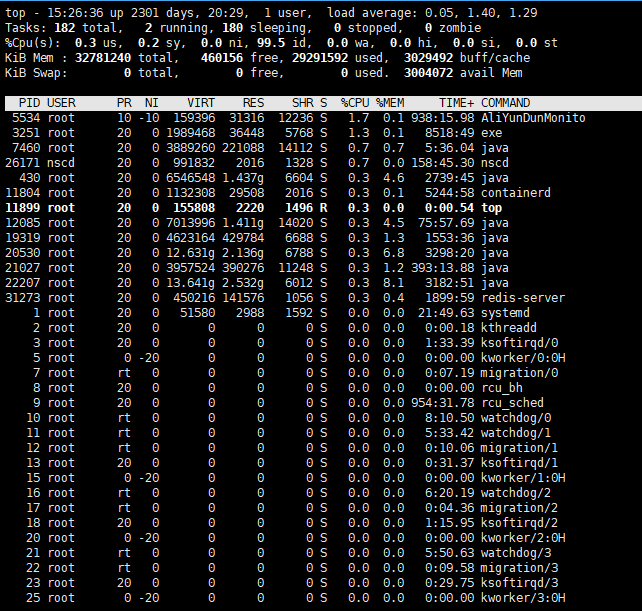Click the 954:31.78 TIME+ value
This screenshot has width=642, height=611.
click(x=443, y=403)
